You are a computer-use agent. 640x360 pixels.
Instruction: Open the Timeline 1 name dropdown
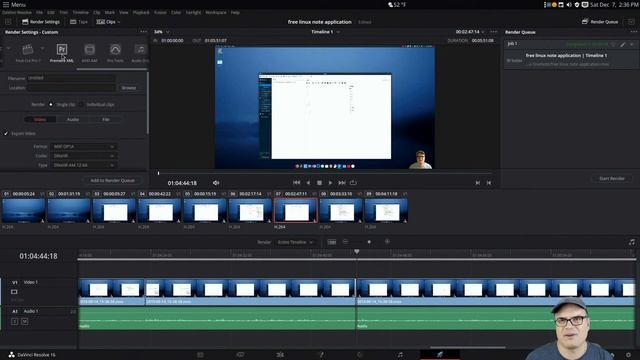click(326, 32)
